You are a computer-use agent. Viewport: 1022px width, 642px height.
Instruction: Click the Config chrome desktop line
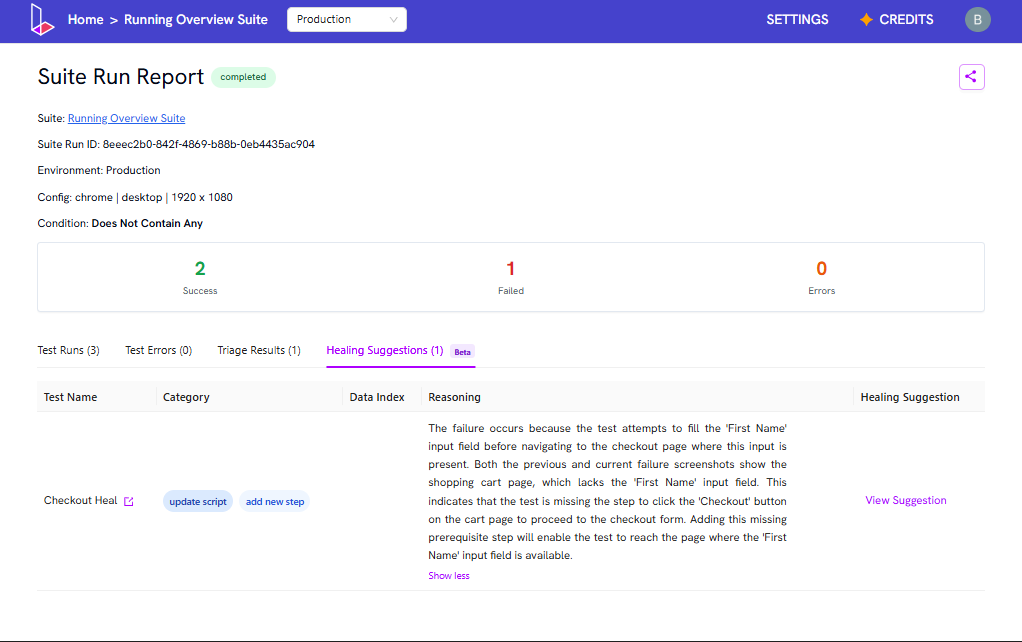tap(135, 197)
